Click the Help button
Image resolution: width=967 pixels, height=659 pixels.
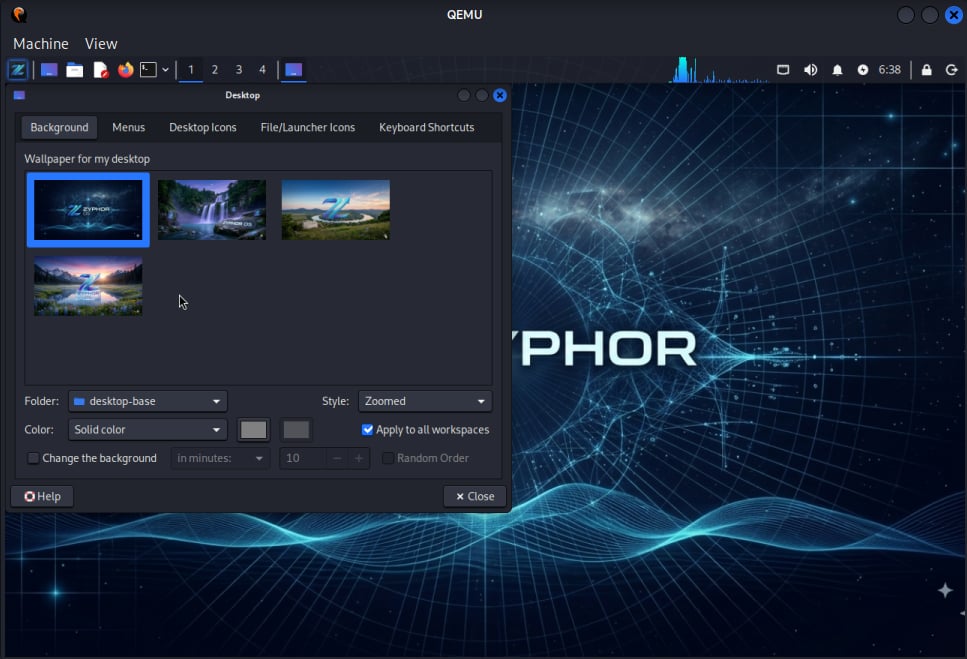42,496
